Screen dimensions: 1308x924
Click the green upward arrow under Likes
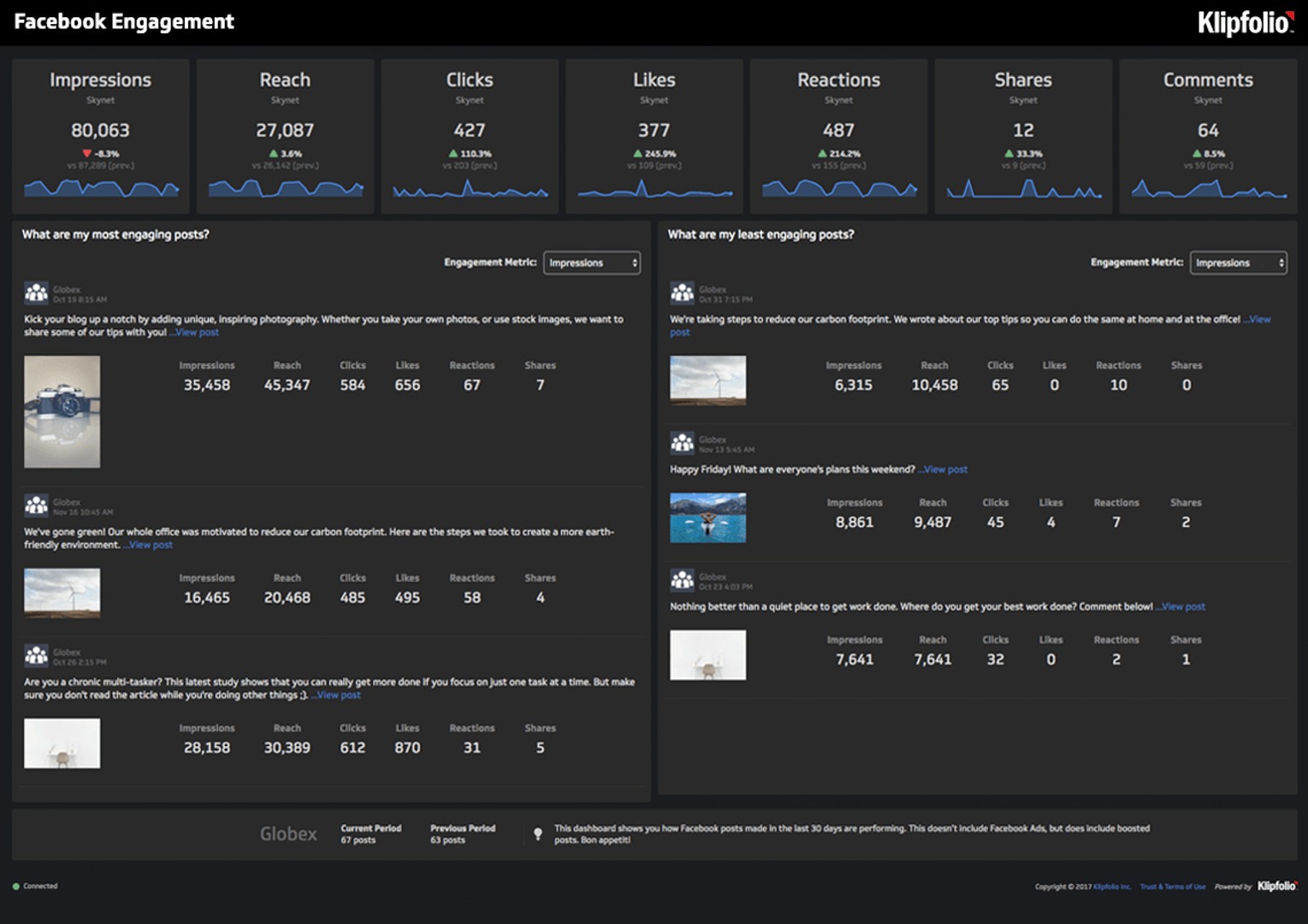tap(636, 154)
